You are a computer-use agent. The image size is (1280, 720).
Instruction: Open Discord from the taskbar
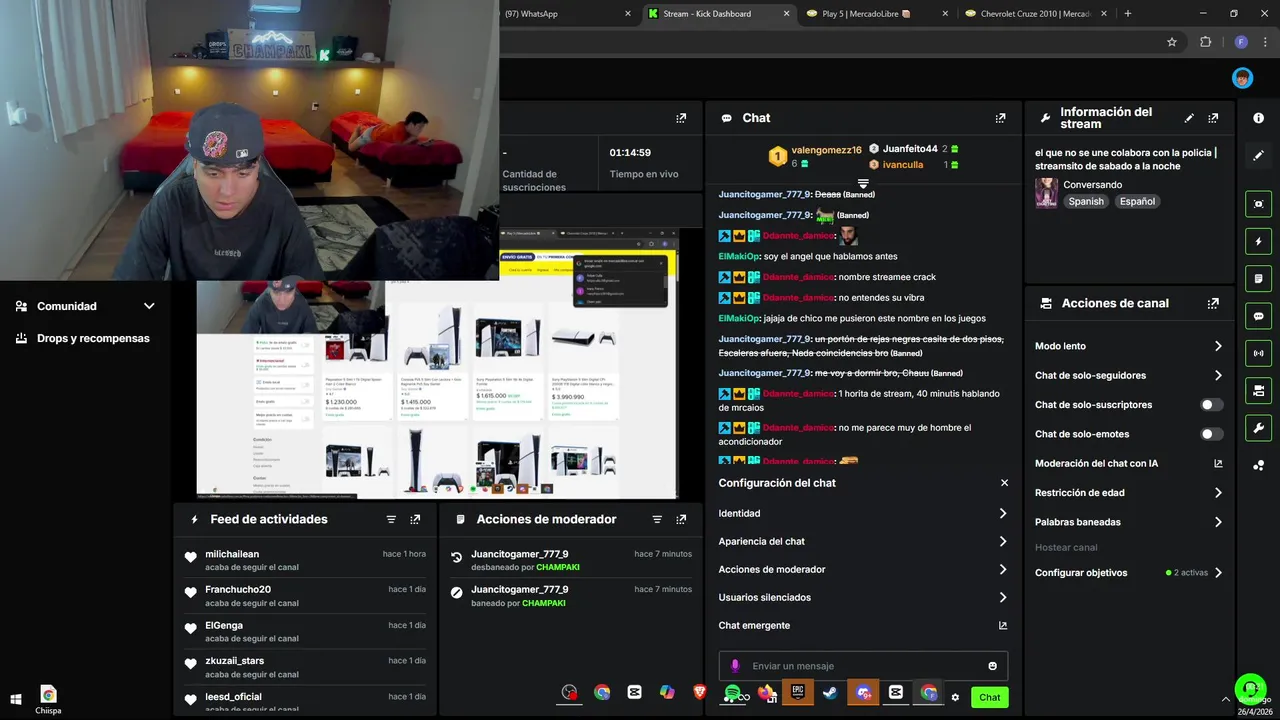pyautogui.click(x=863, y=692)
